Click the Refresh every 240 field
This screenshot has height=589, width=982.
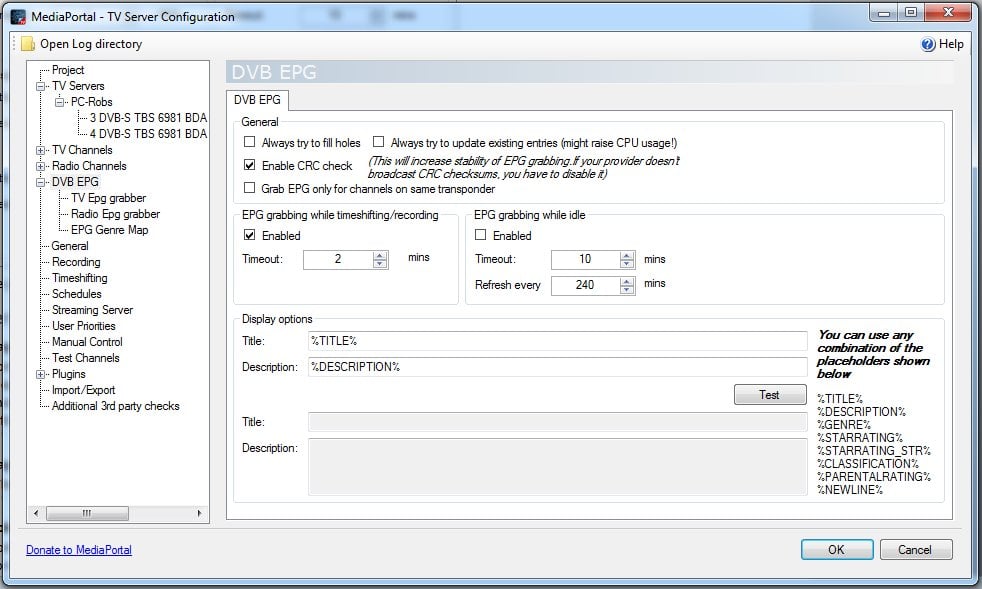[585, 286]
